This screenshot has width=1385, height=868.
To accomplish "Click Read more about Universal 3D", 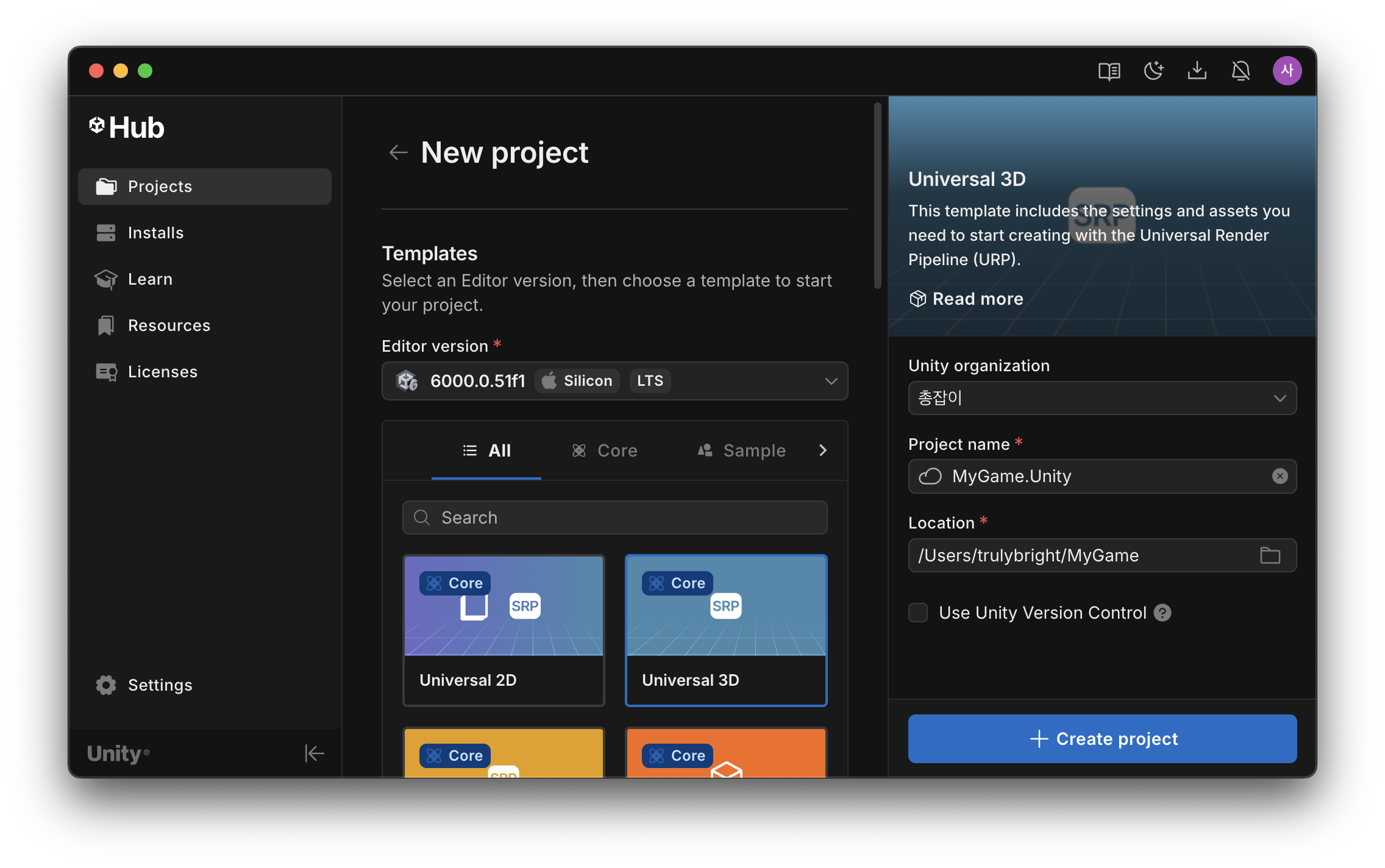I will click(x=966, y=299).
